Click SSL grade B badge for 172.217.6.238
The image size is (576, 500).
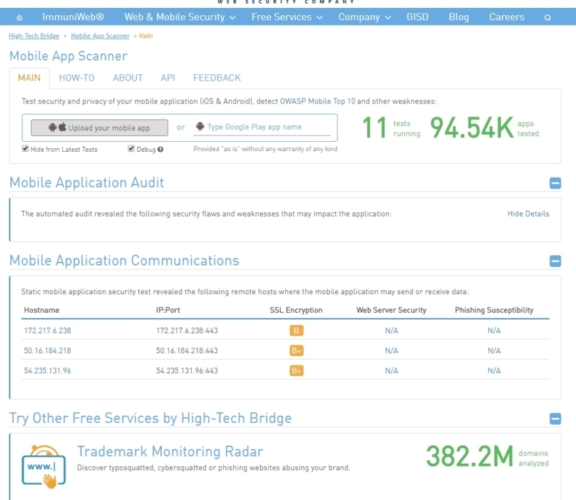click(296, 330)
